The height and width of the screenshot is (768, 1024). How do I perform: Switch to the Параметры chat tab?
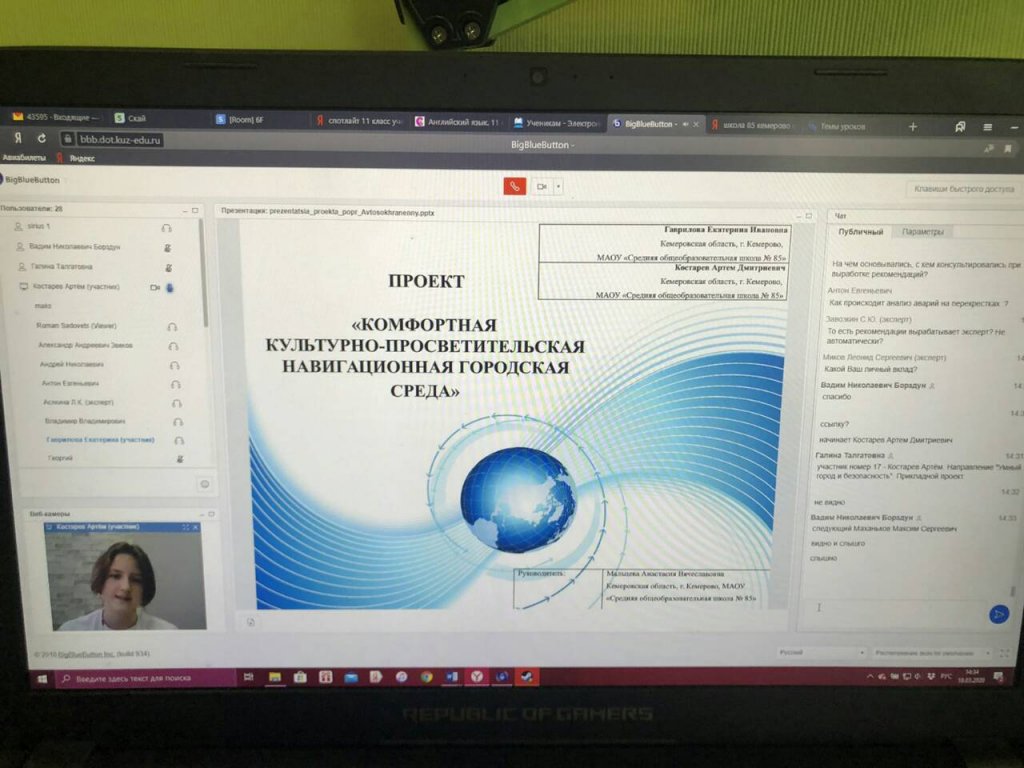point(922,232)
